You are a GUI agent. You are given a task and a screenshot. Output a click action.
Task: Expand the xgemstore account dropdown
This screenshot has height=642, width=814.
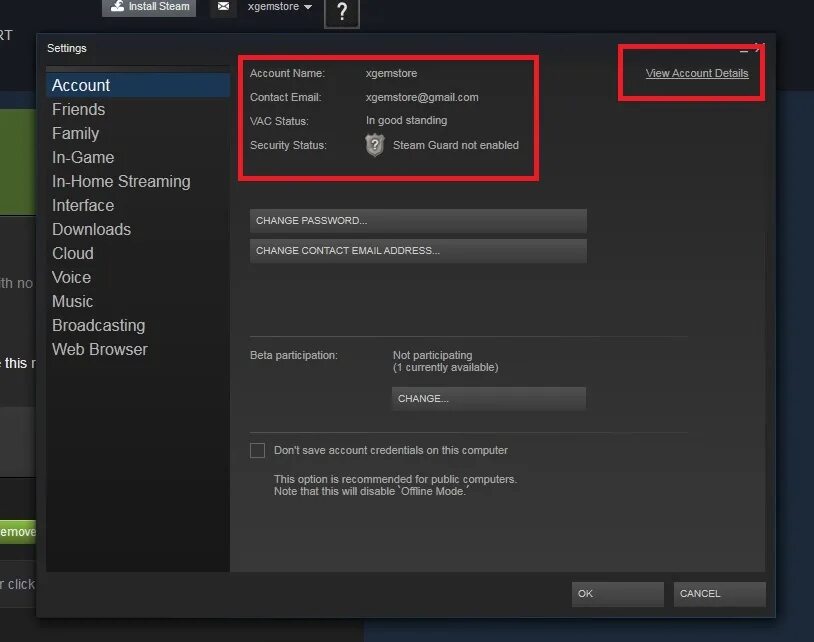280,7
